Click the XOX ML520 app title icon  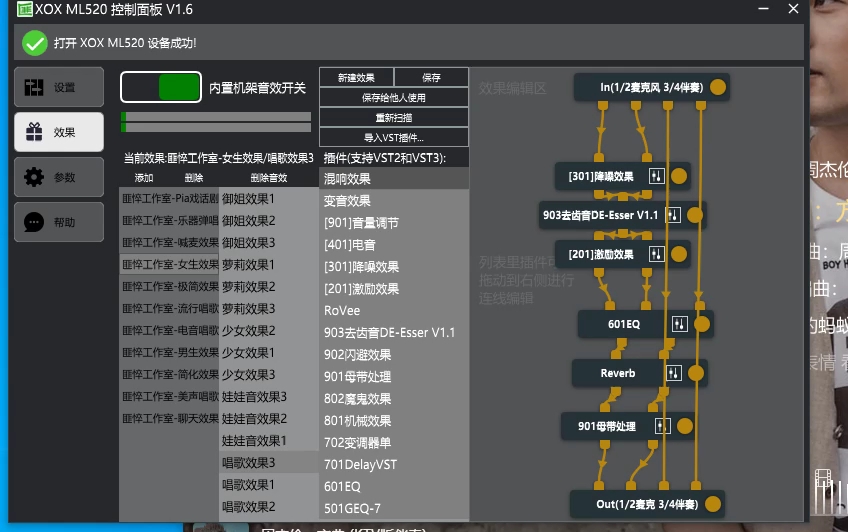[25, 9]
